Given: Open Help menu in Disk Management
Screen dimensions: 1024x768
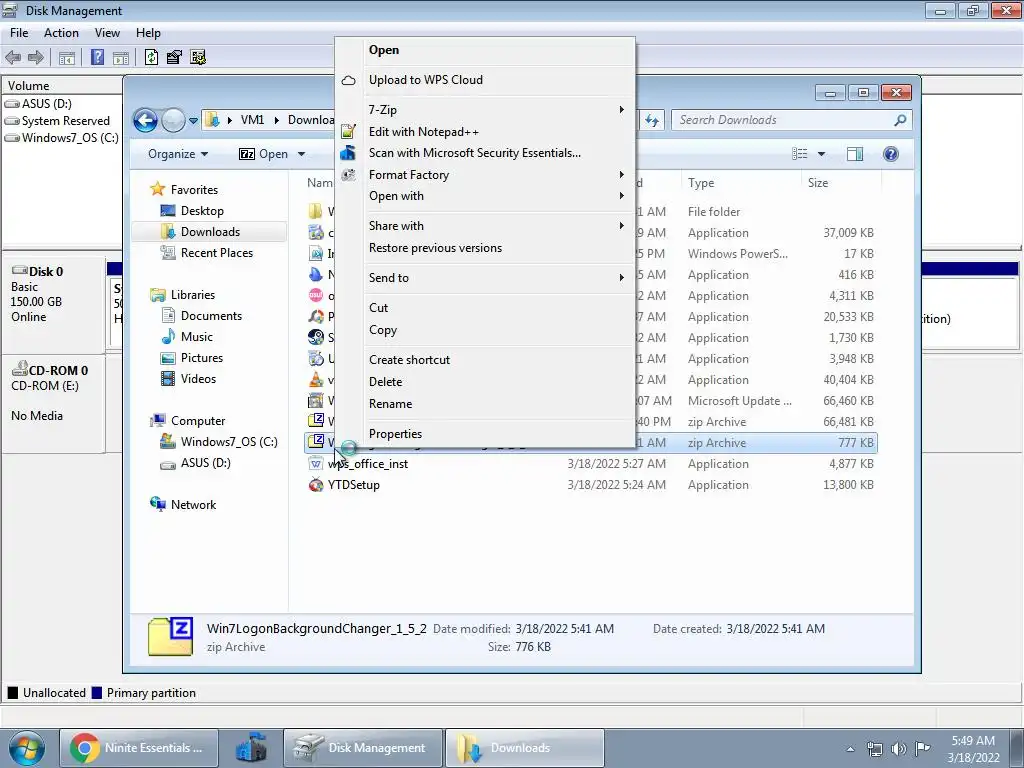Looking at the screenshot, I should (148, 33).
